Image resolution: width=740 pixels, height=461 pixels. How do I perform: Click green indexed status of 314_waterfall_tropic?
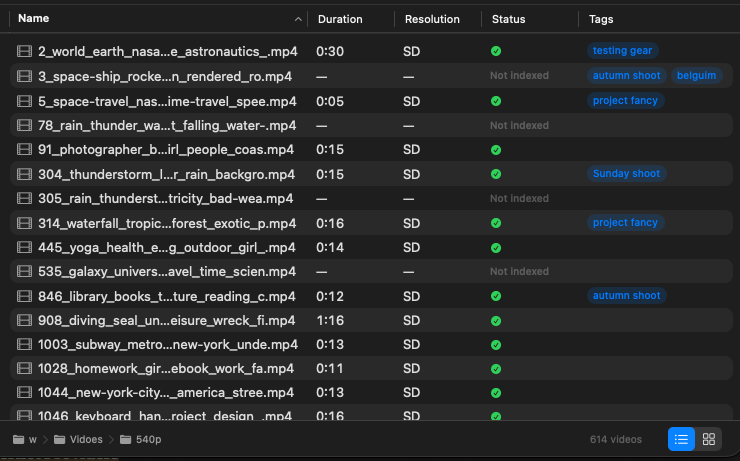point(496,223)
